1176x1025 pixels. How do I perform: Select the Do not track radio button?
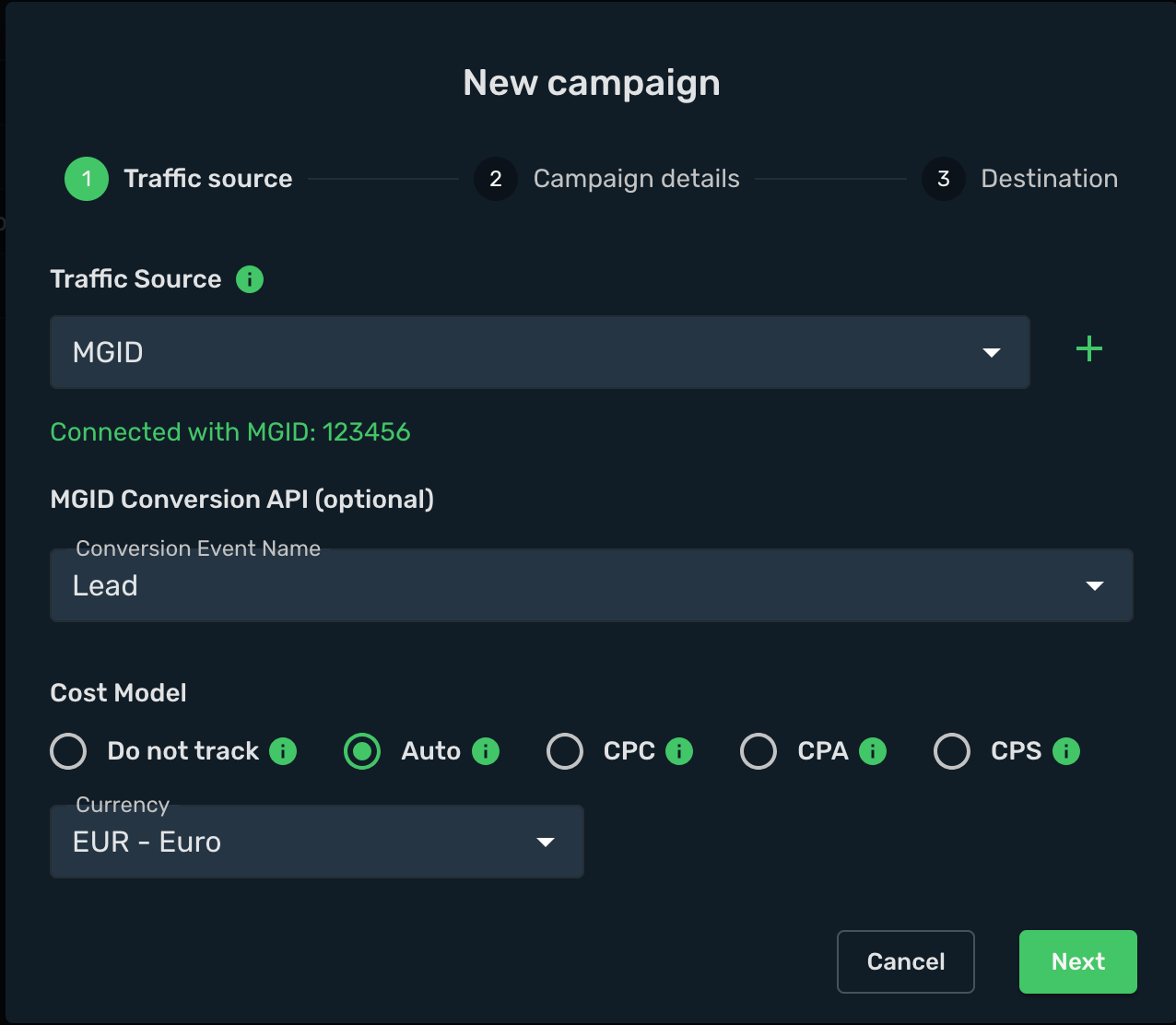tap(68, 751)
